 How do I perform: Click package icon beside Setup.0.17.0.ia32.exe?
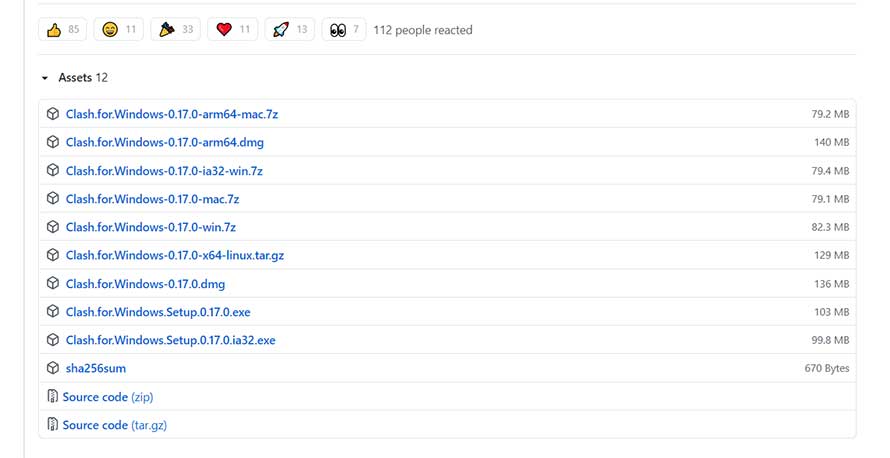pyautogui.click(x=53, y=339)
